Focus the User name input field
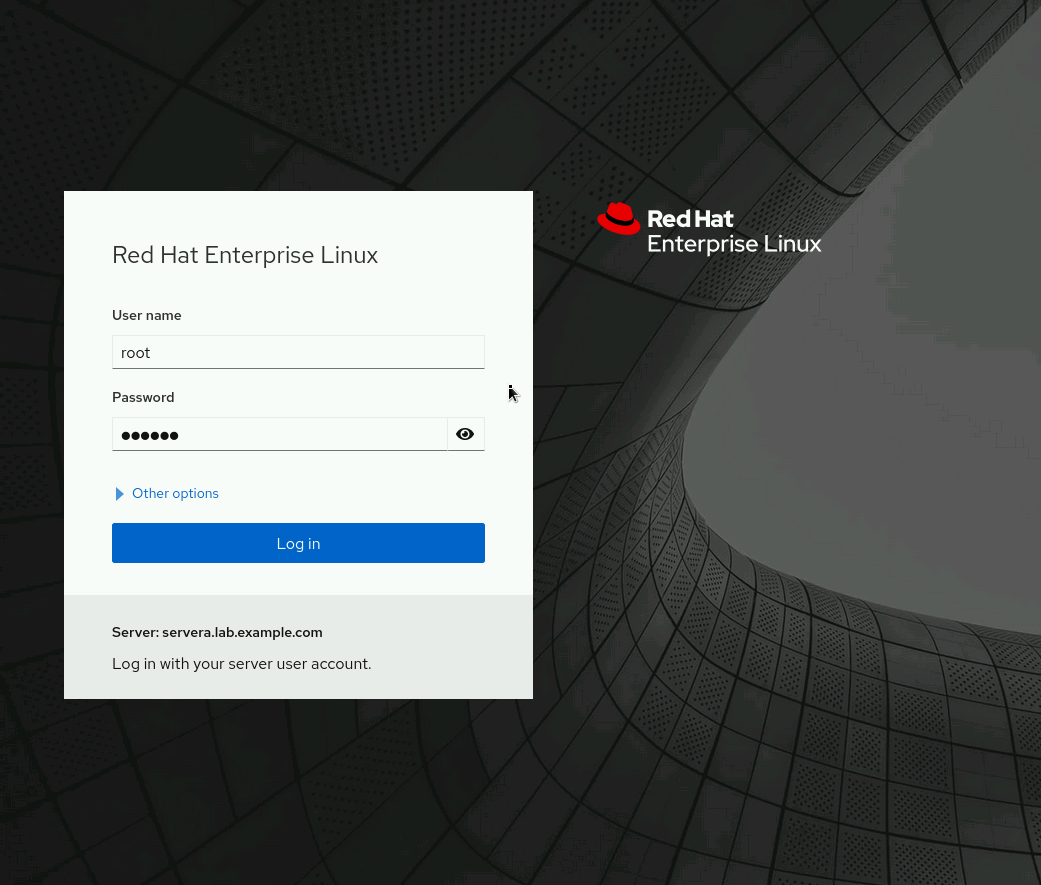The width and height of the screenshot is (1041, 885). (298, 352)
